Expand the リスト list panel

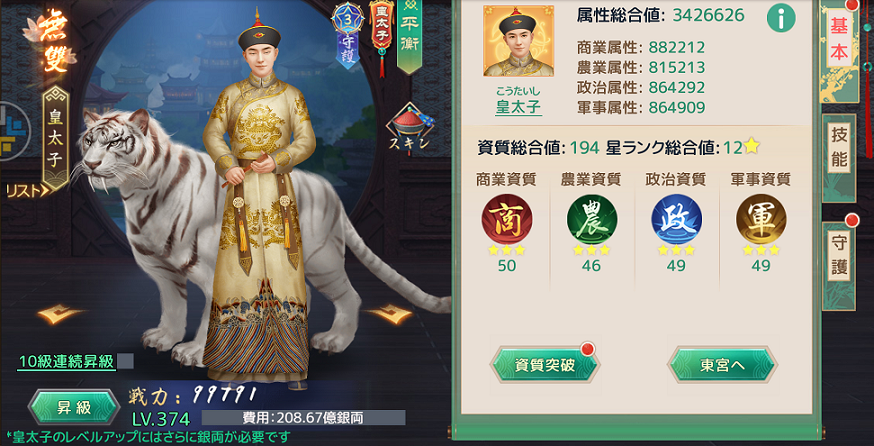pos(28,191)
